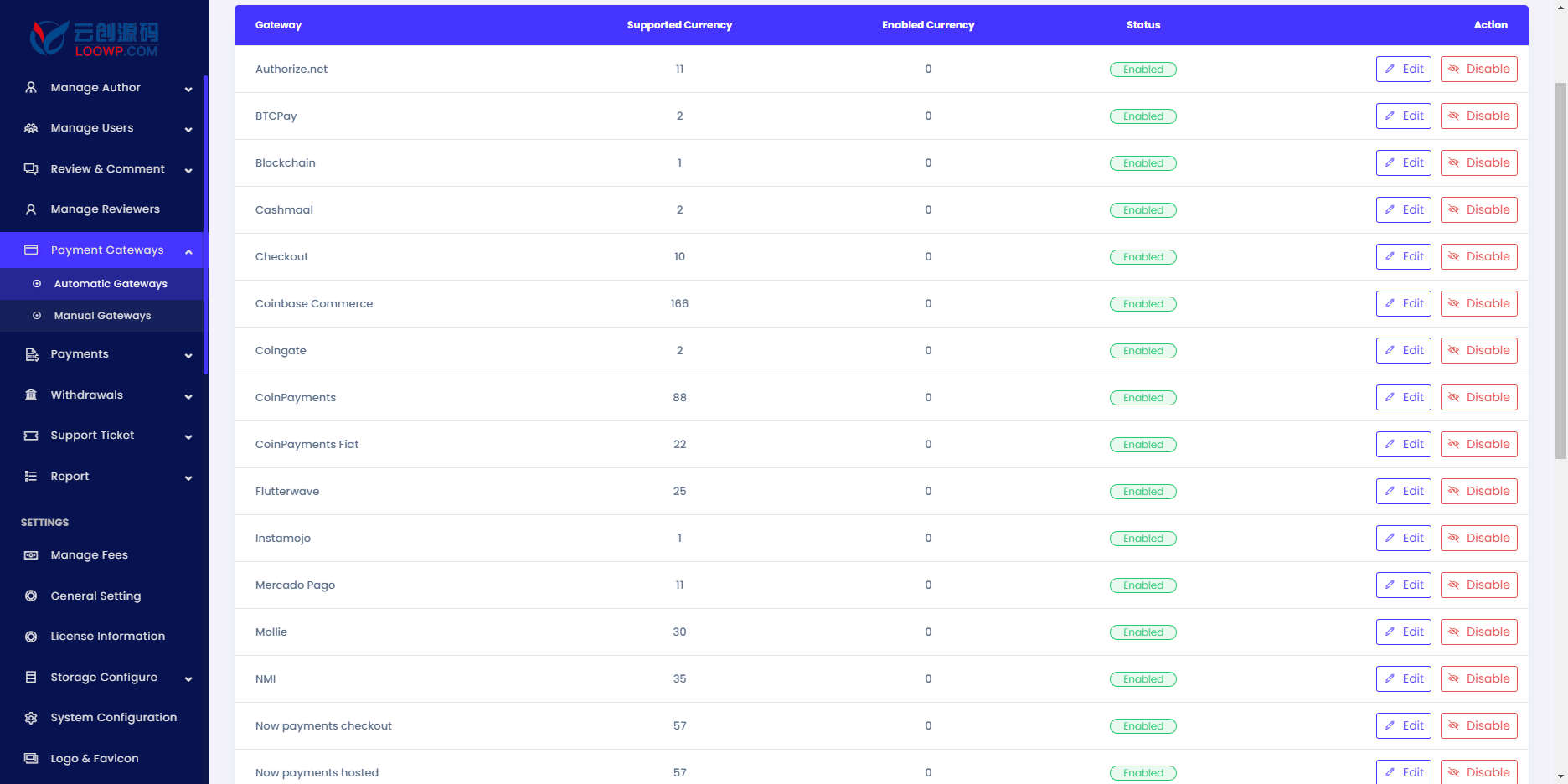Expand the Payments menu chevron
Image resolution: width=1568 pixels, height=784 pixels.
coord(188,355)
